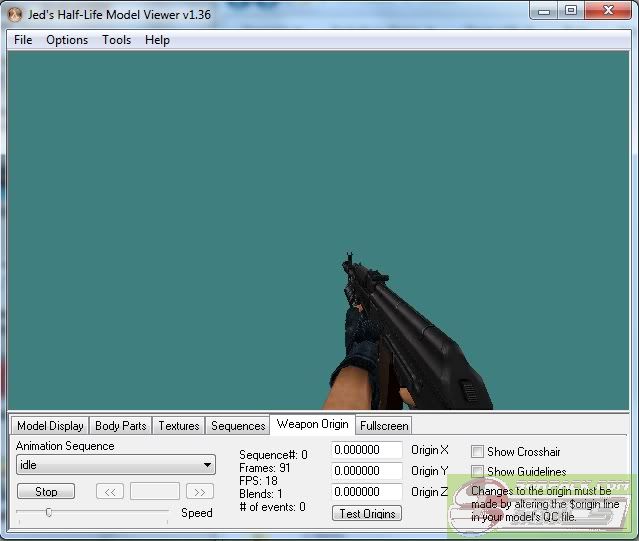
Task: Minimize the Model Viewer window
Action: pyautogui.click(x=545, y=10)
